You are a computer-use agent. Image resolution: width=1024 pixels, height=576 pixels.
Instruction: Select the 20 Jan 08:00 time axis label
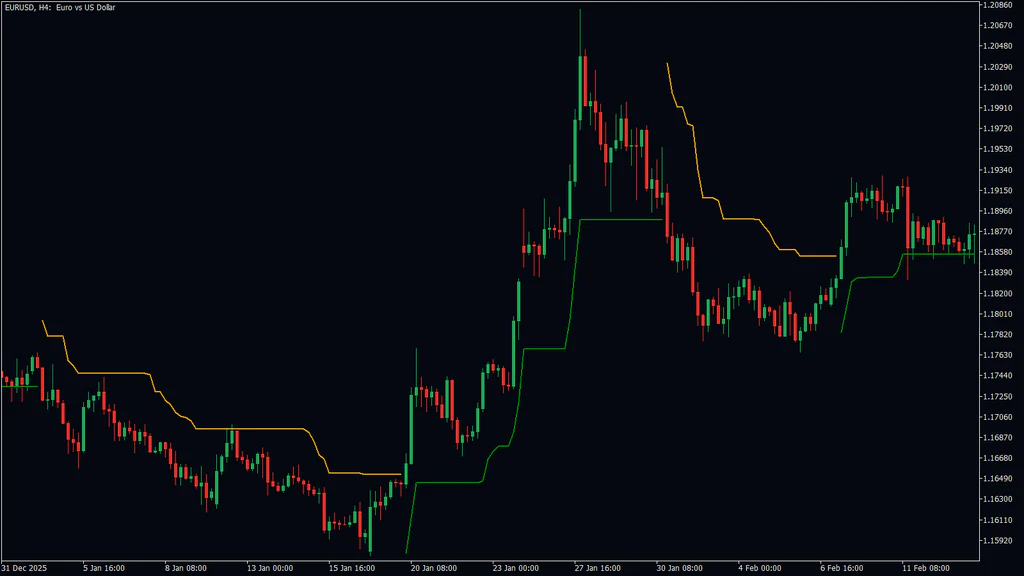click(x=434, y=568)
